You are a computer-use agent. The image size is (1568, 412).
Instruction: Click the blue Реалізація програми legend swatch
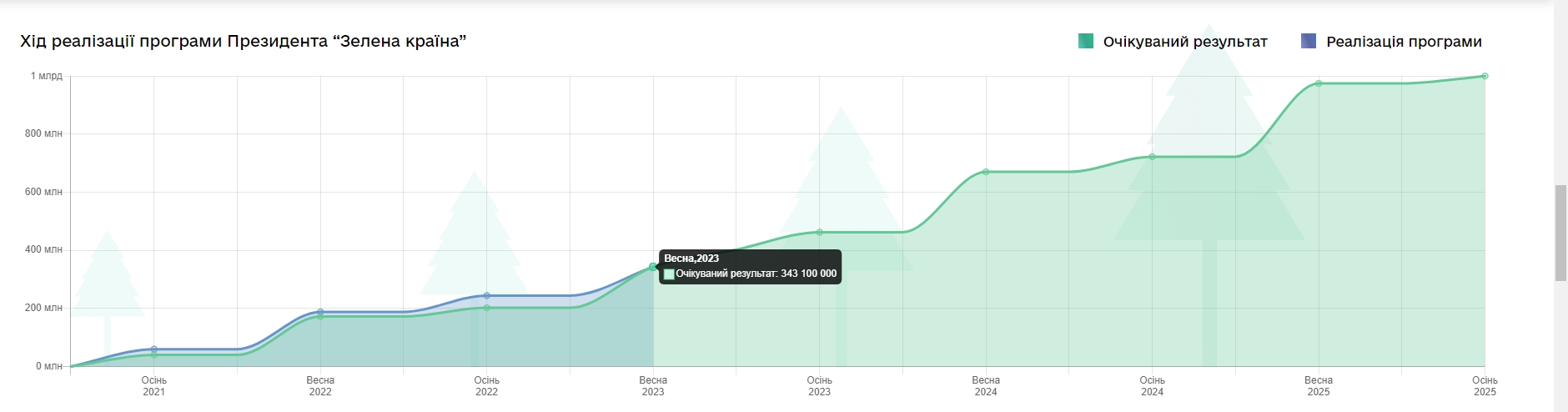[x=1309, y=41]
